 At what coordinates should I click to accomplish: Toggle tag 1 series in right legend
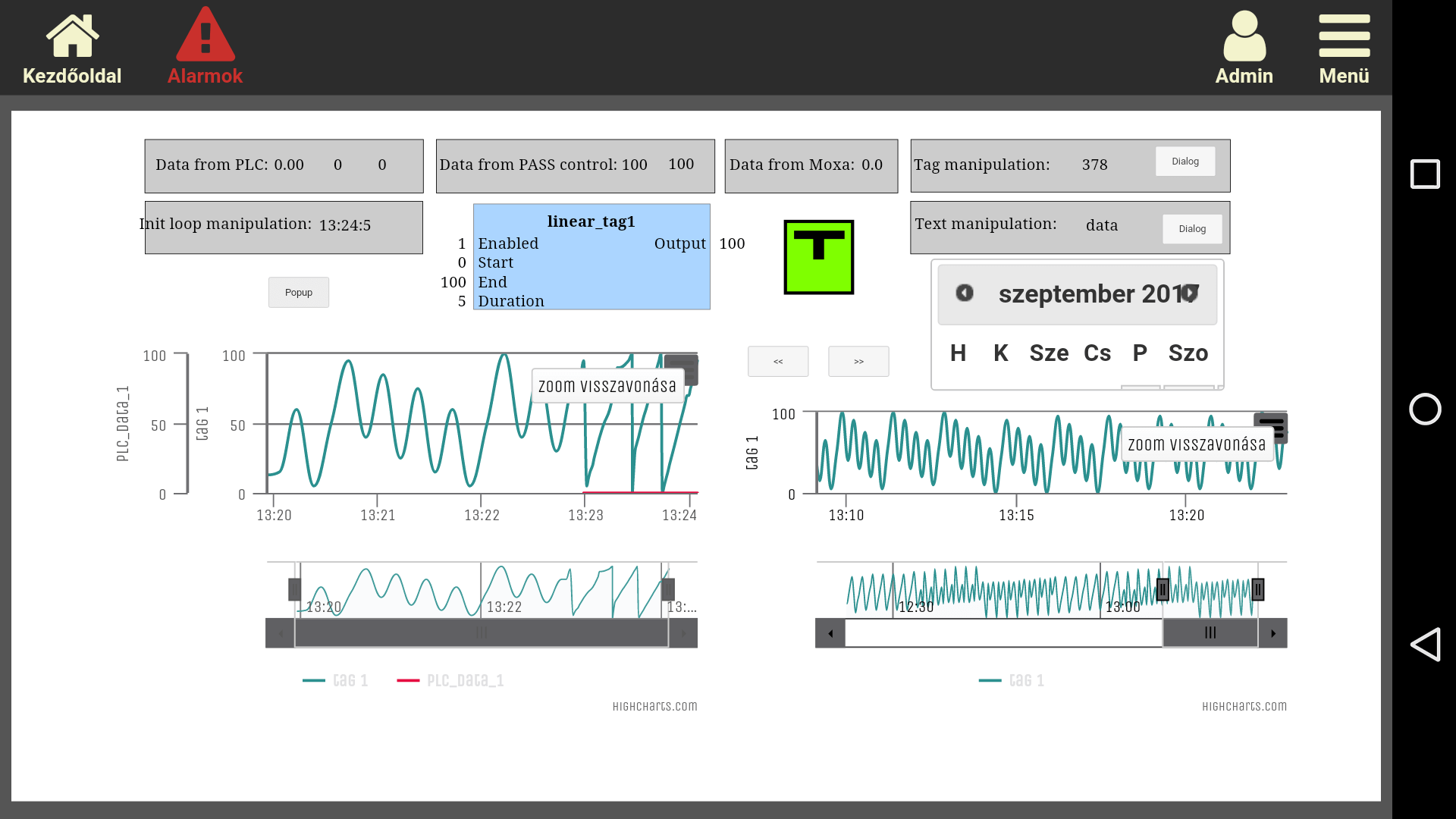[x=1012, y=680]
